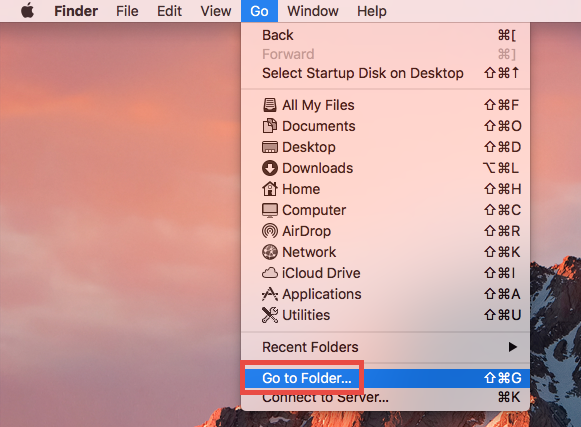Open iCloud Drive via cloud icon
Image resolution: width=581 pixels, height=427 pixels.
(270, 273)
